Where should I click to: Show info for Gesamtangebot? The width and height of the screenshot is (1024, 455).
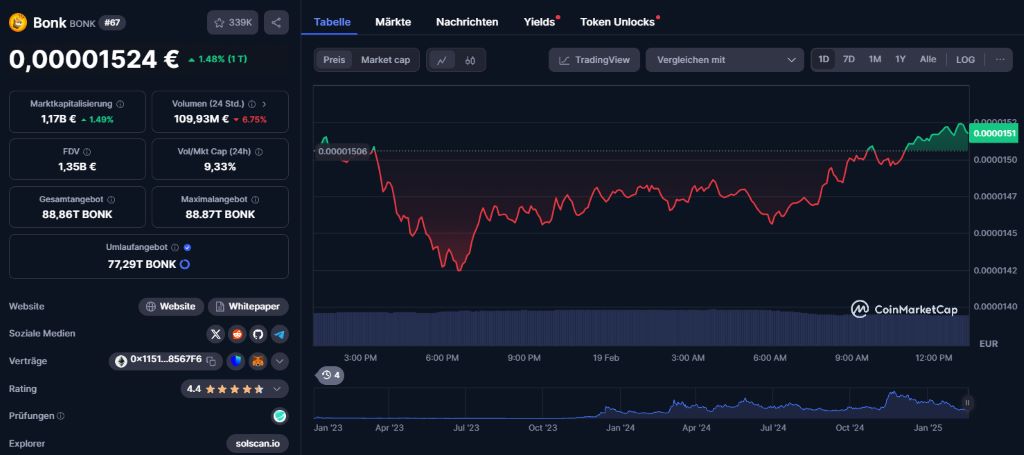111,200
